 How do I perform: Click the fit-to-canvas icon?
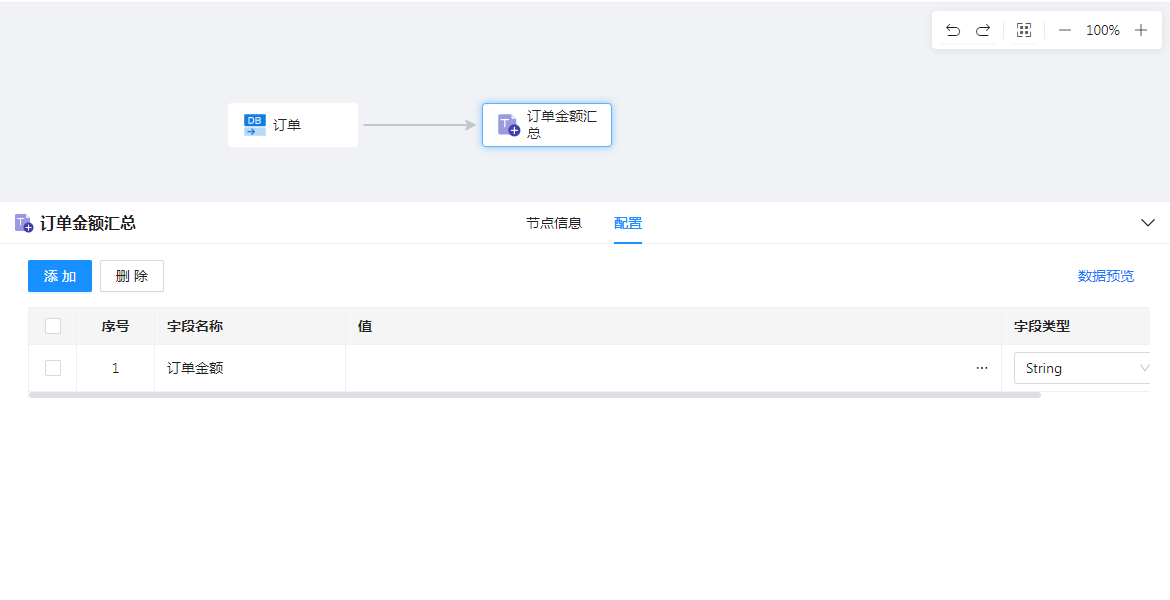click(1024, 30)
